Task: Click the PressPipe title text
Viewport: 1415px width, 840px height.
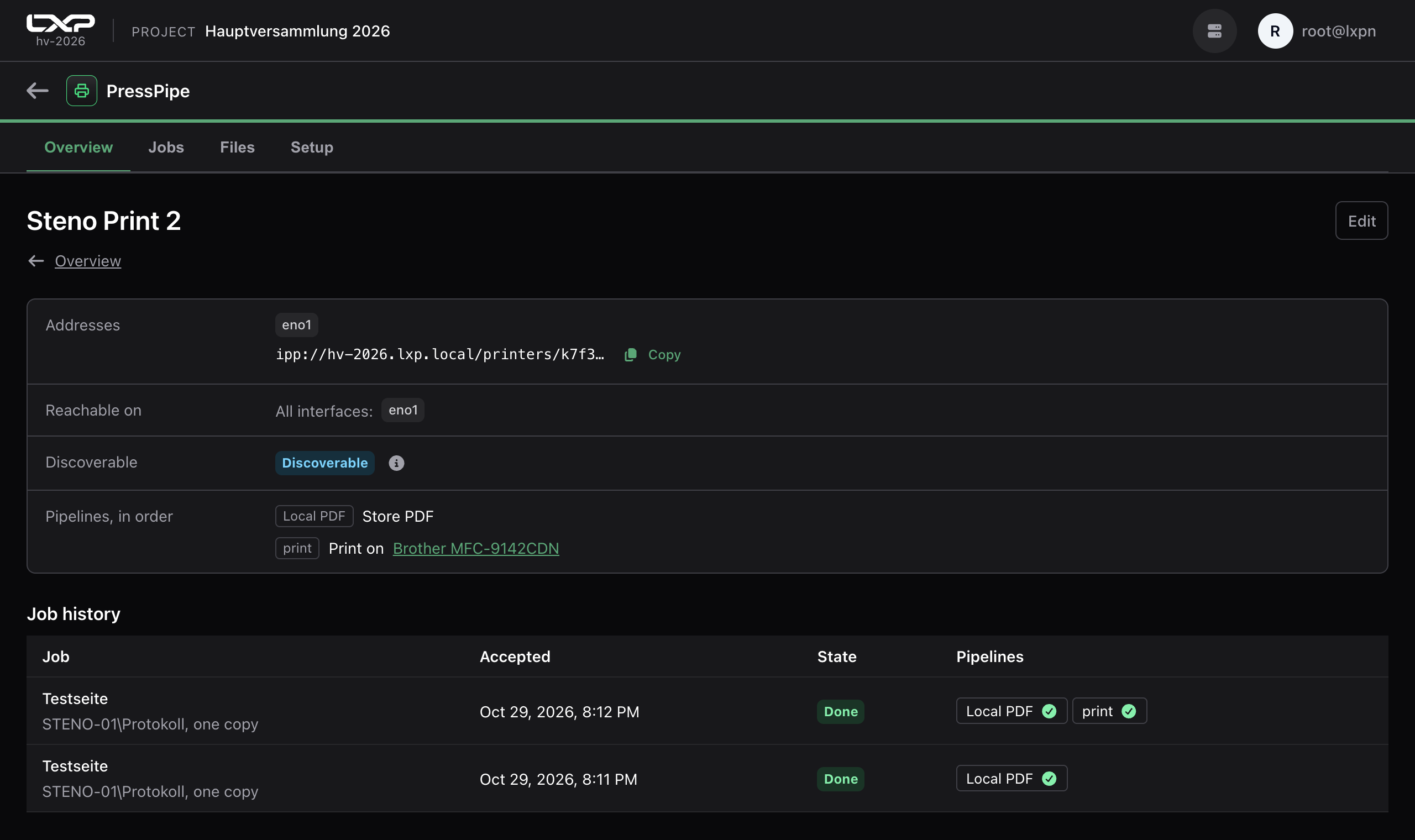Action: click(x=148, y=91)
